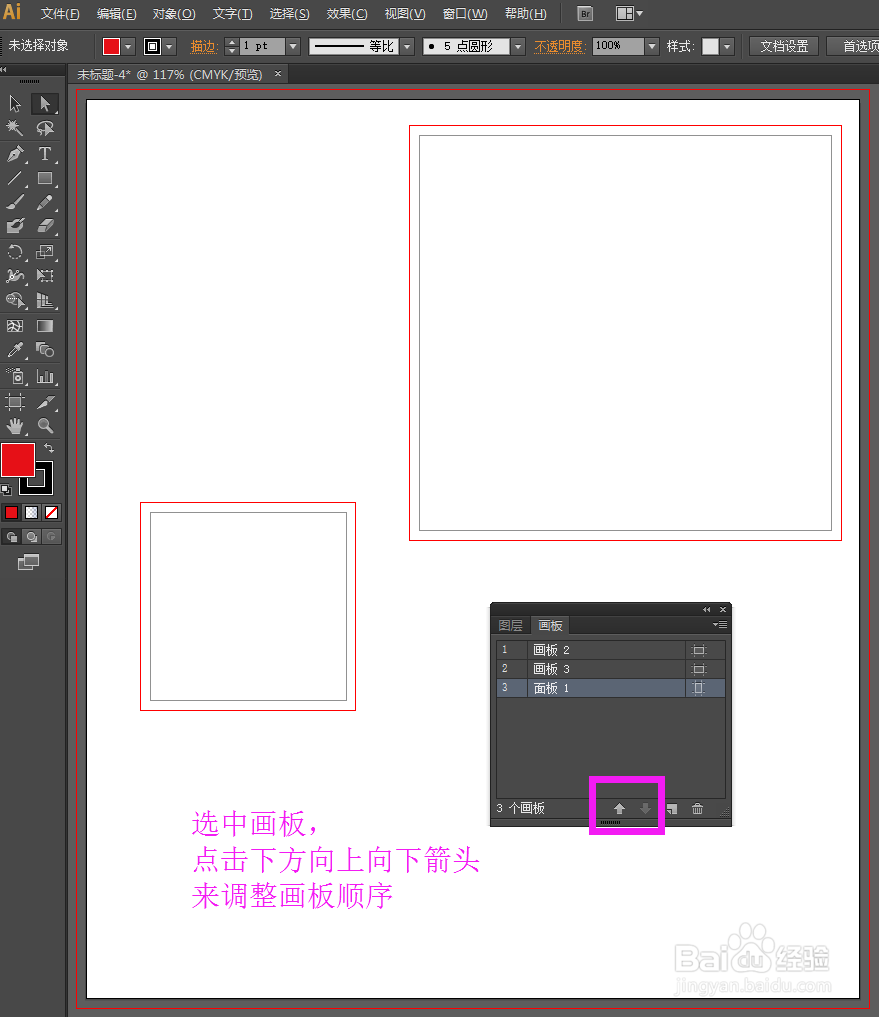
Task: Select the Free Transform tool
Action: tap(44, 276)
